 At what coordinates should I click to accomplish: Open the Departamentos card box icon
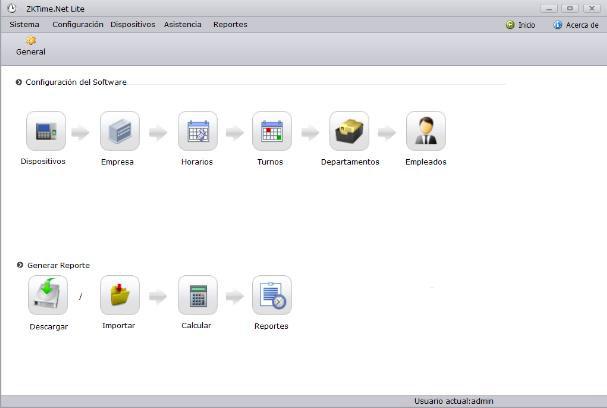(349, 131)
